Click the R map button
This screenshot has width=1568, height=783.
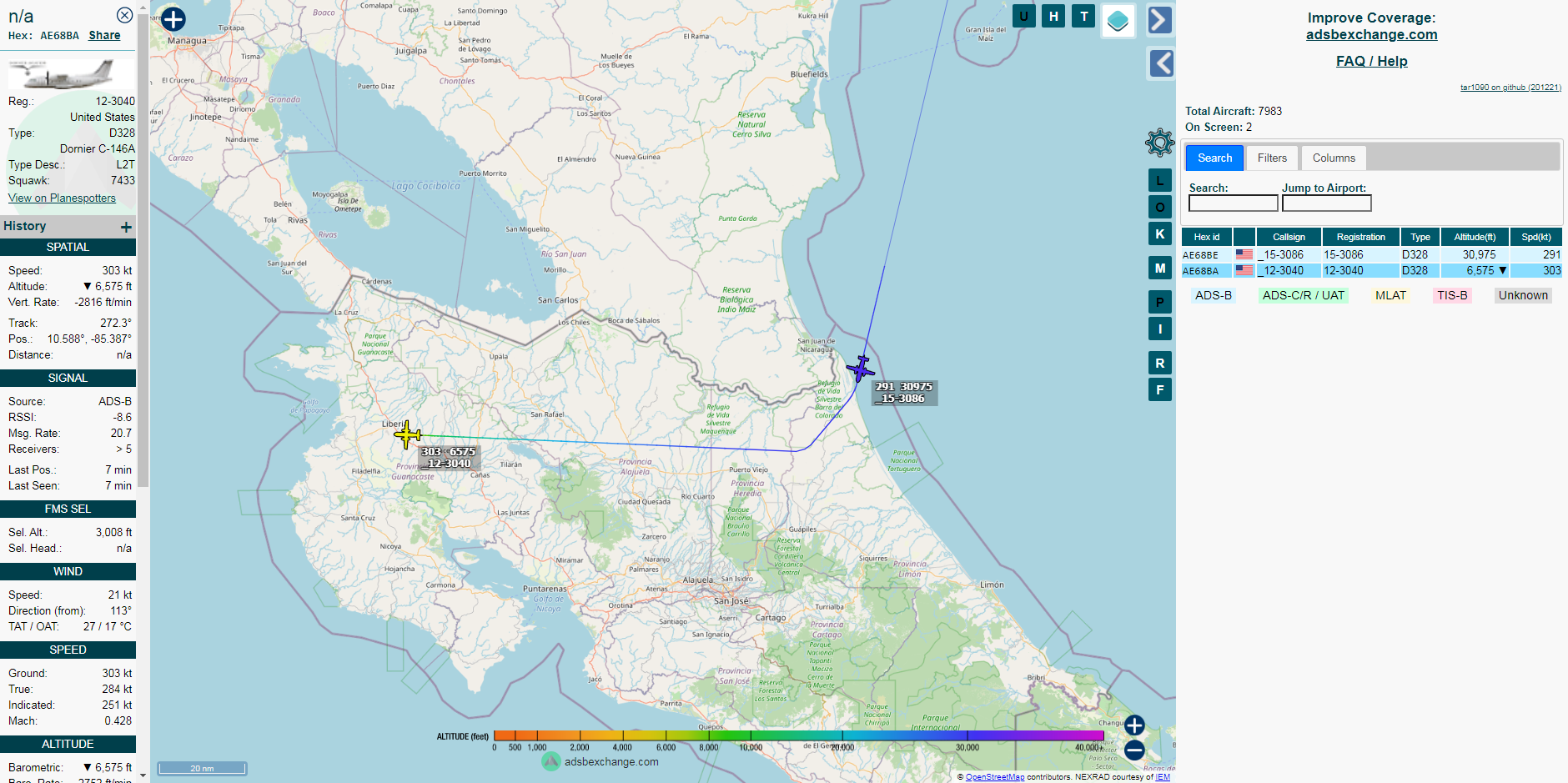[x=1159, y=363]
